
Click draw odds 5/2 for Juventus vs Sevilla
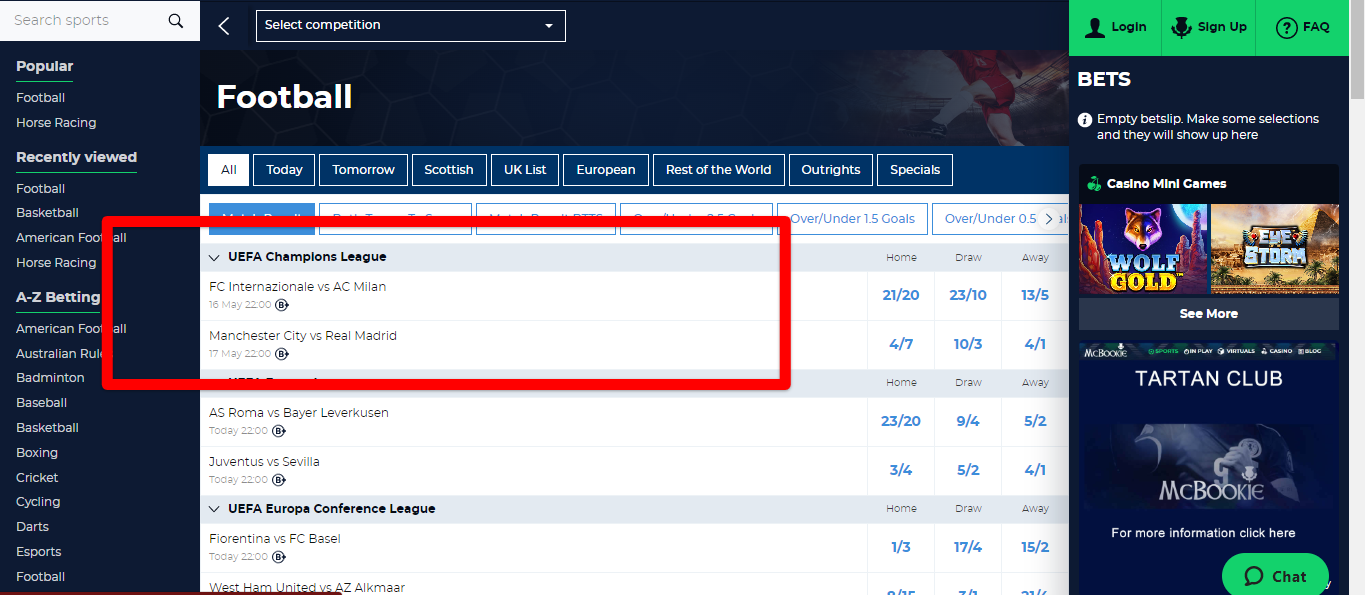click(968, 471)
